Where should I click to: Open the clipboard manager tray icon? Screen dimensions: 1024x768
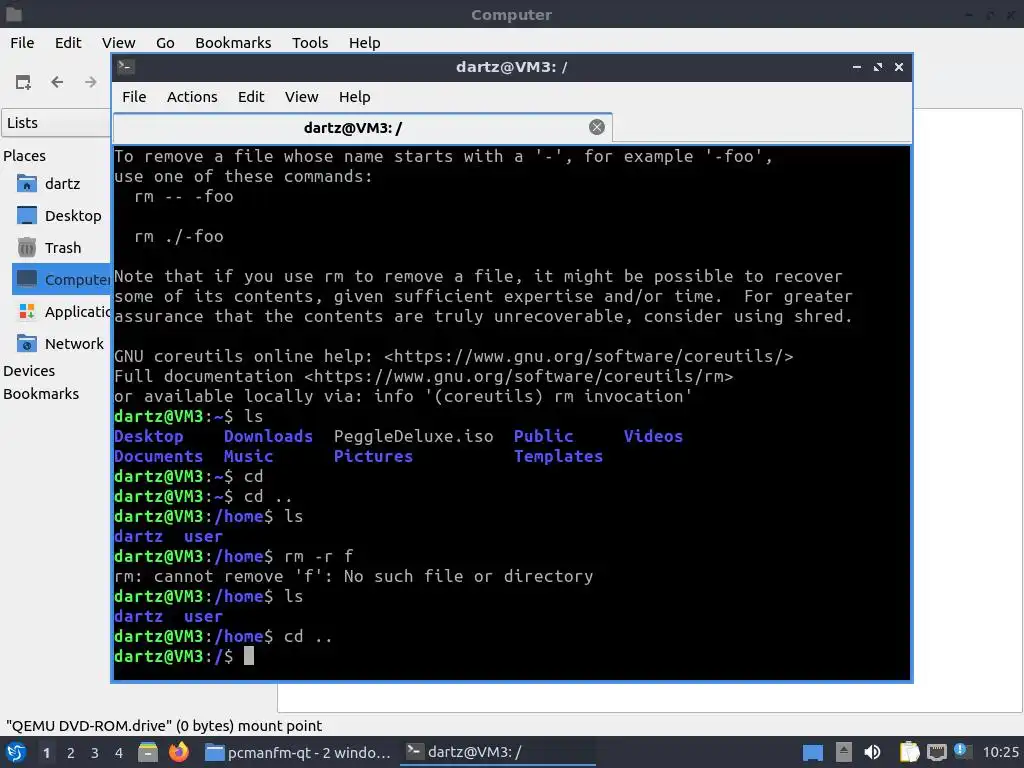[909, 752]
